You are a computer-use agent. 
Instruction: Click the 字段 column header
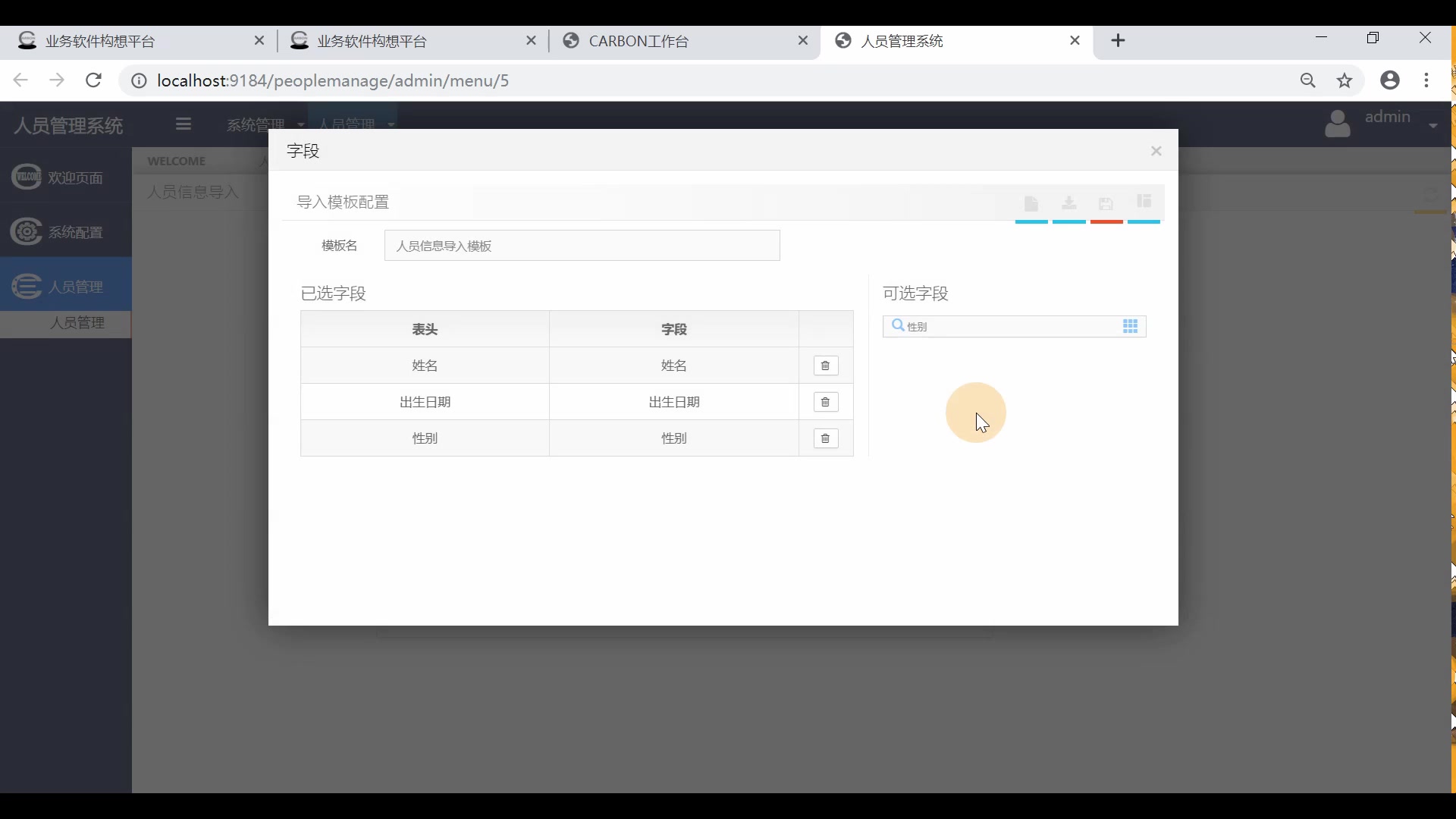[674, 329]
